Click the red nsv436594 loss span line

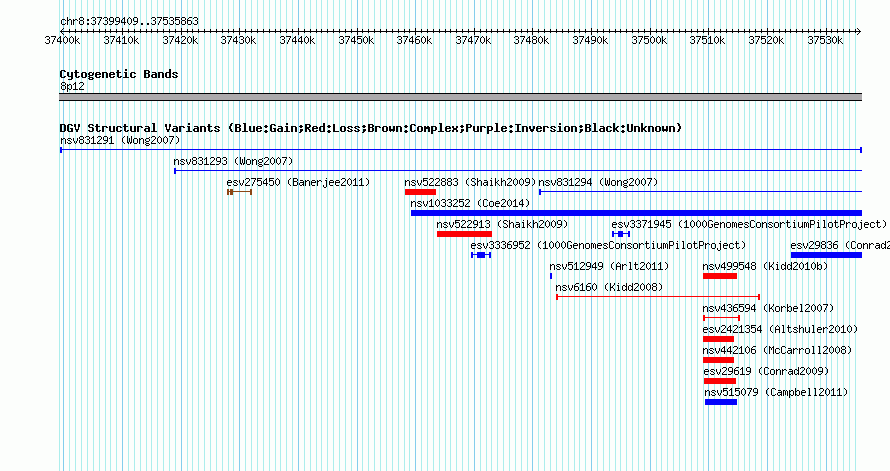click(x=721, y=318)
